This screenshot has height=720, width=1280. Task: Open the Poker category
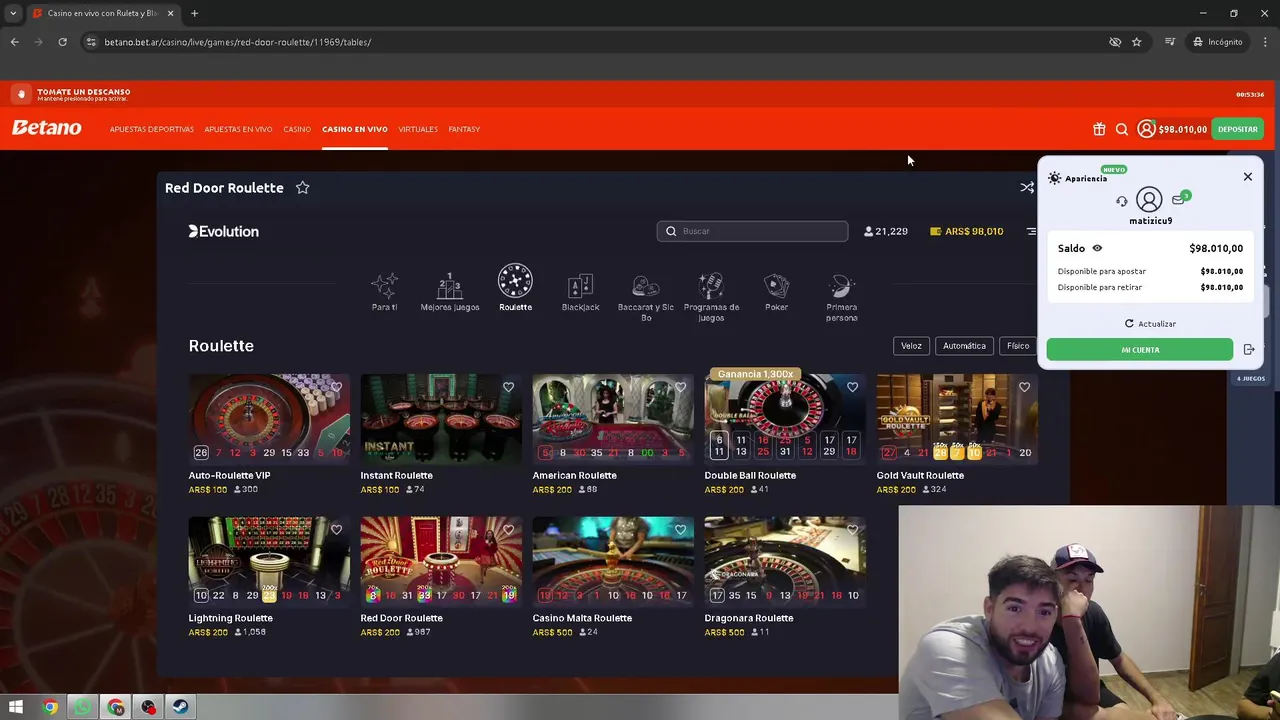click(777, 291)
